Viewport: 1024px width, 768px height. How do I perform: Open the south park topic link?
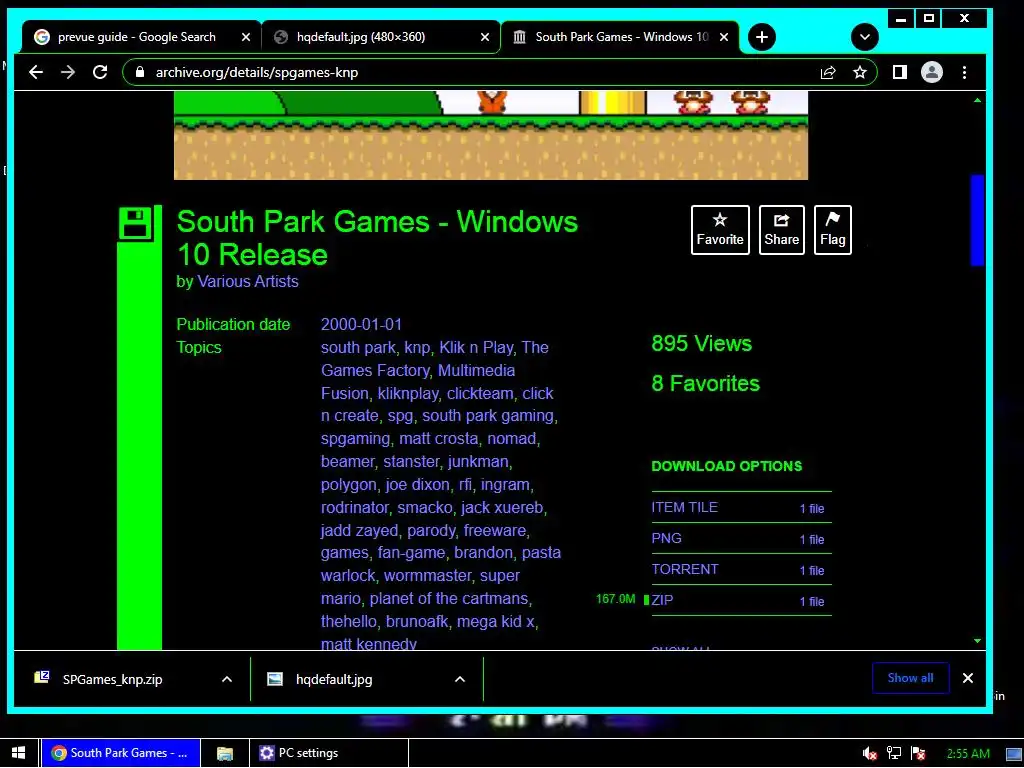[358, 347]
